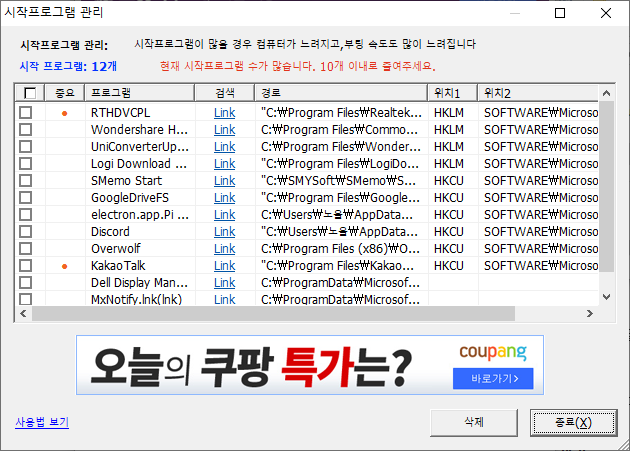Screen dimensions: 630x451
Task: Open the search Link for MxNotify.lnk
Action: (x=225, y=299)
